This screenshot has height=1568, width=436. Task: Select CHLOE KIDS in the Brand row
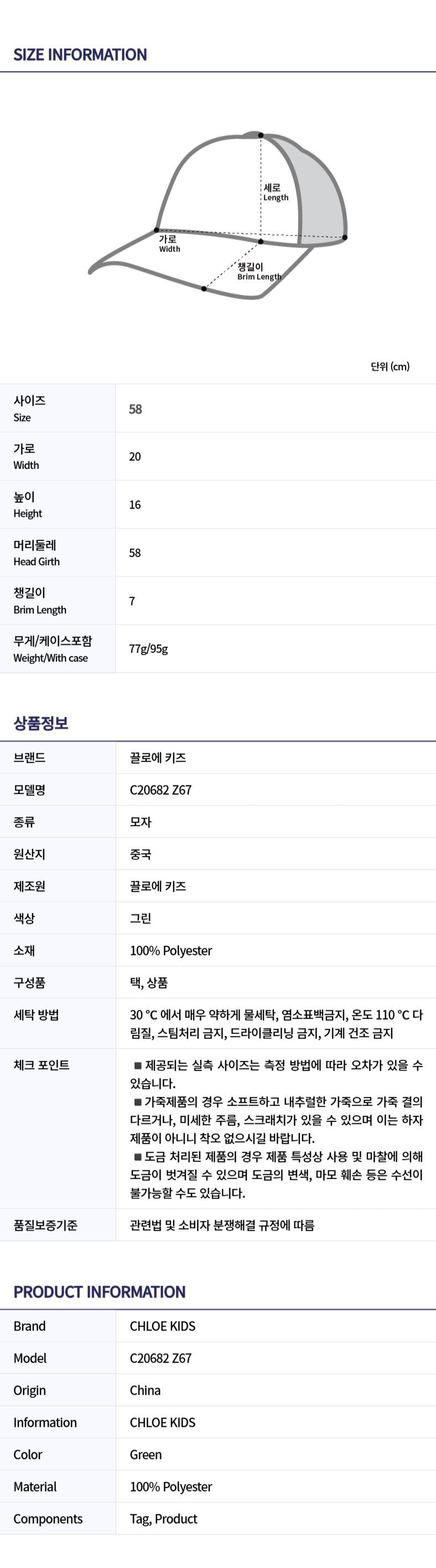pos(162,1327)
